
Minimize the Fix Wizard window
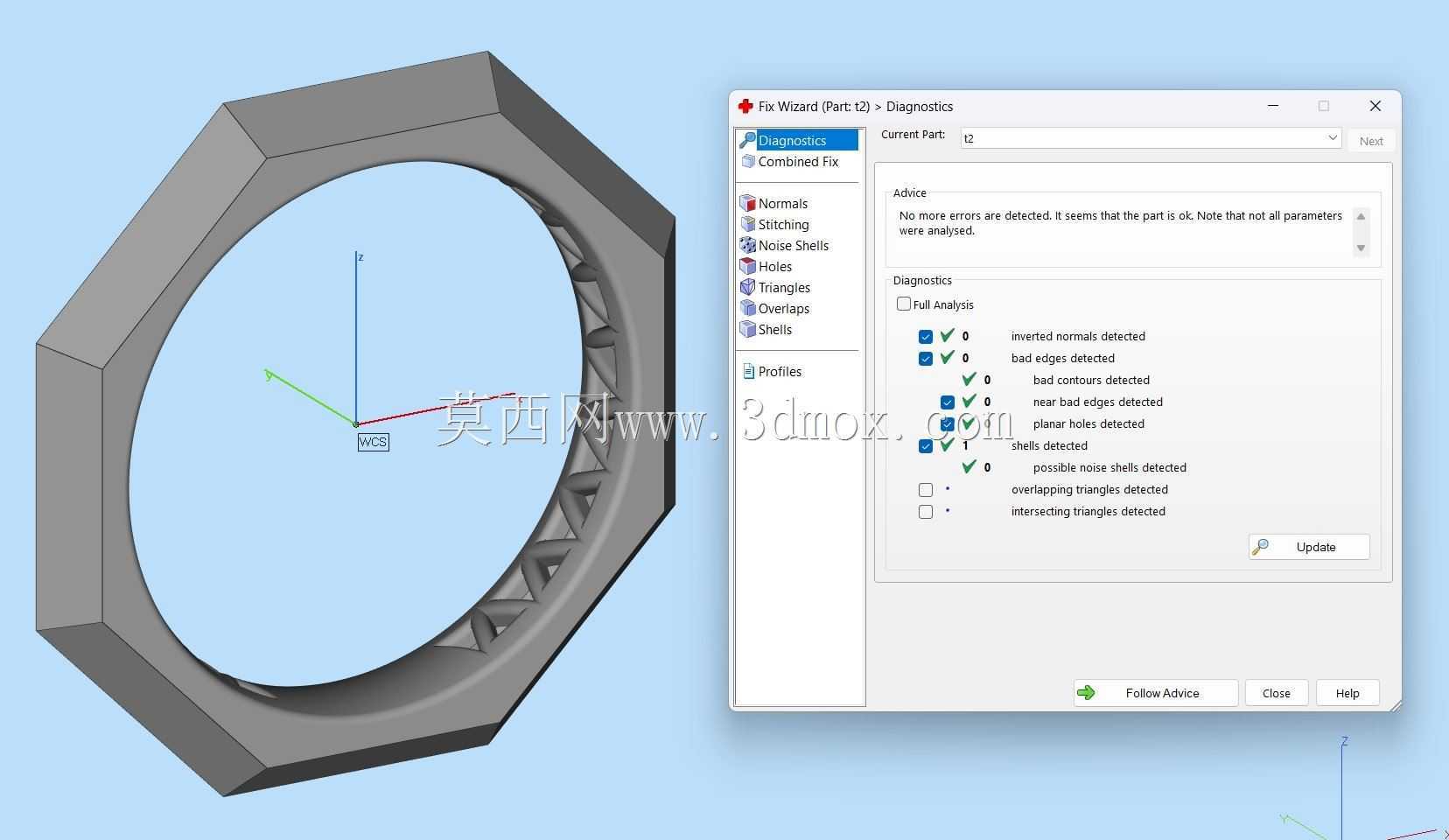coord(1273,106)
